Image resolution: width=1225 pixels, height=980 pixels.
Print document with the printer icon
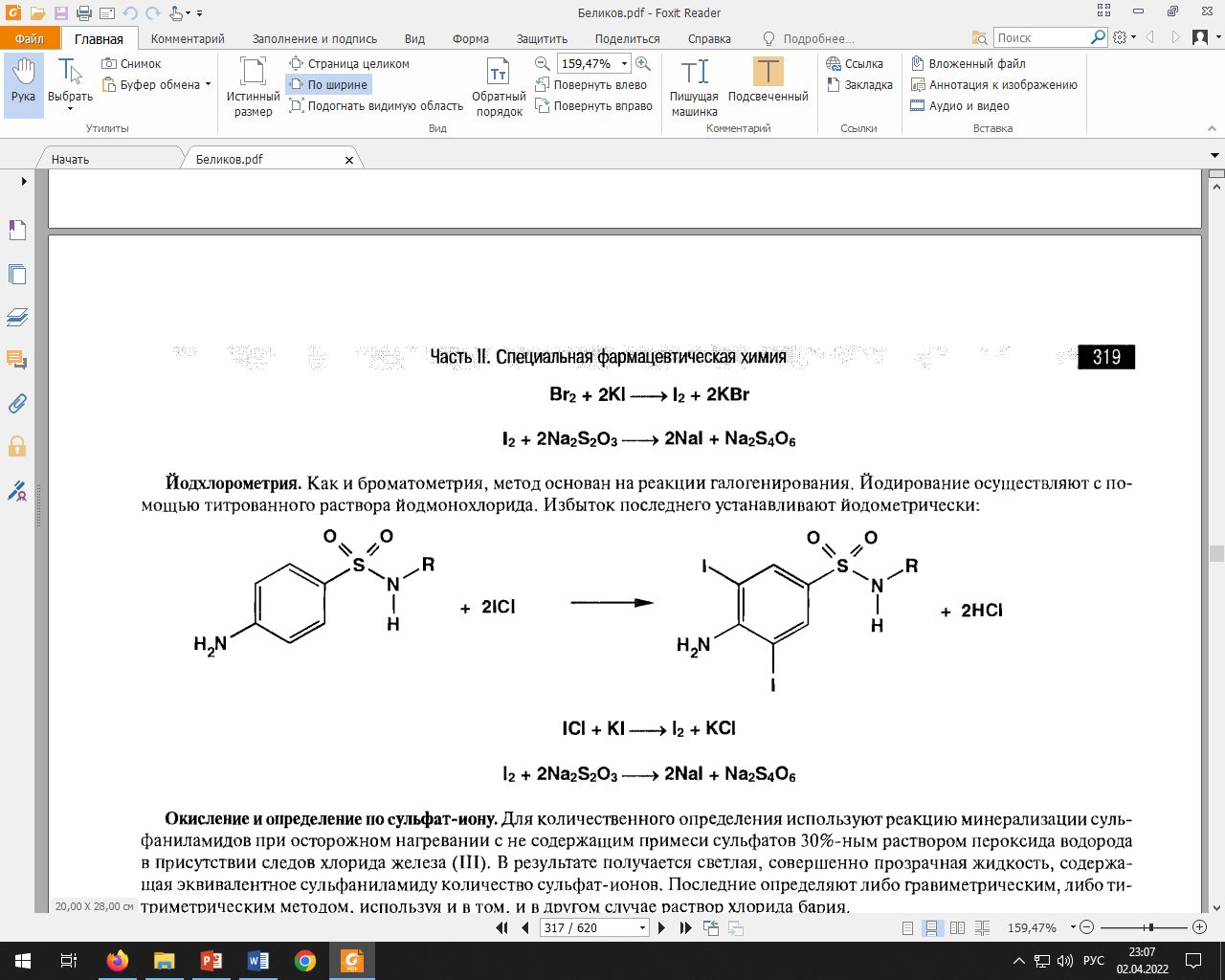coord(83,13)
